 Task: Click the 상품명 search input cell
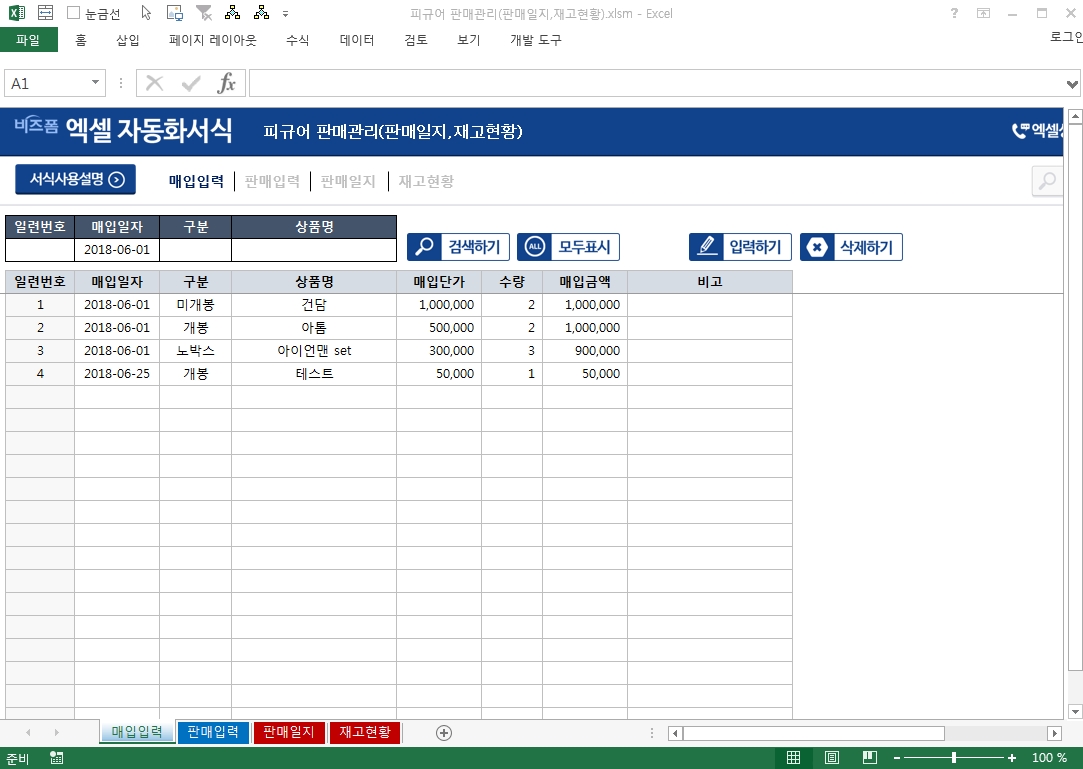[313, 250]
